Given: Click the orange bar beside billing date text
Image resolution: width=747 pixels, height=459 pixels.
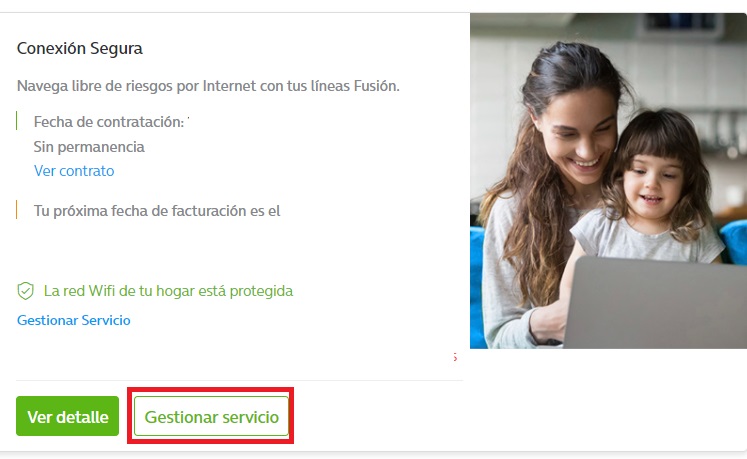Looking at the screenshot, I should tap(17, 210).
